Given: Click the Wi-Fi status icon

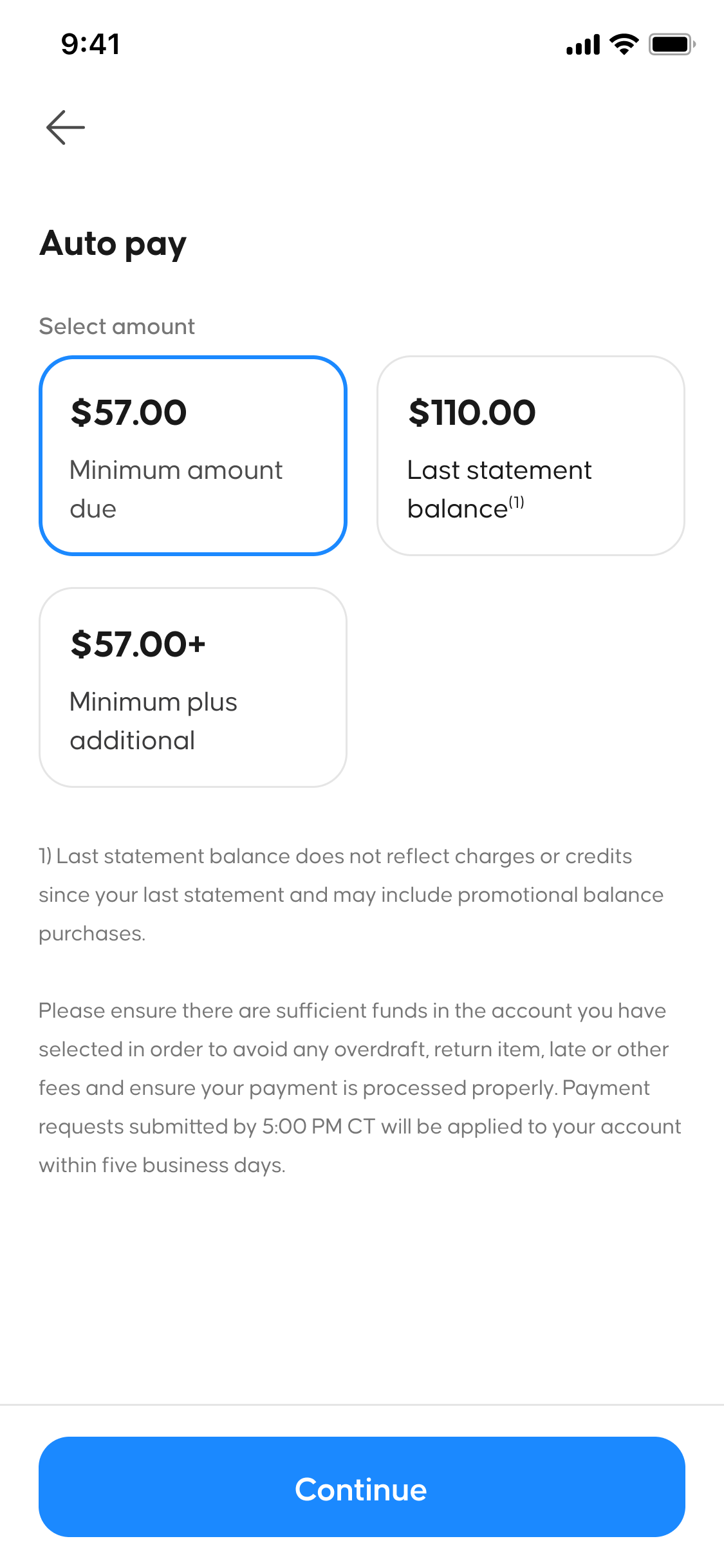Looking at the screenshot, I should tap(624, 44).
